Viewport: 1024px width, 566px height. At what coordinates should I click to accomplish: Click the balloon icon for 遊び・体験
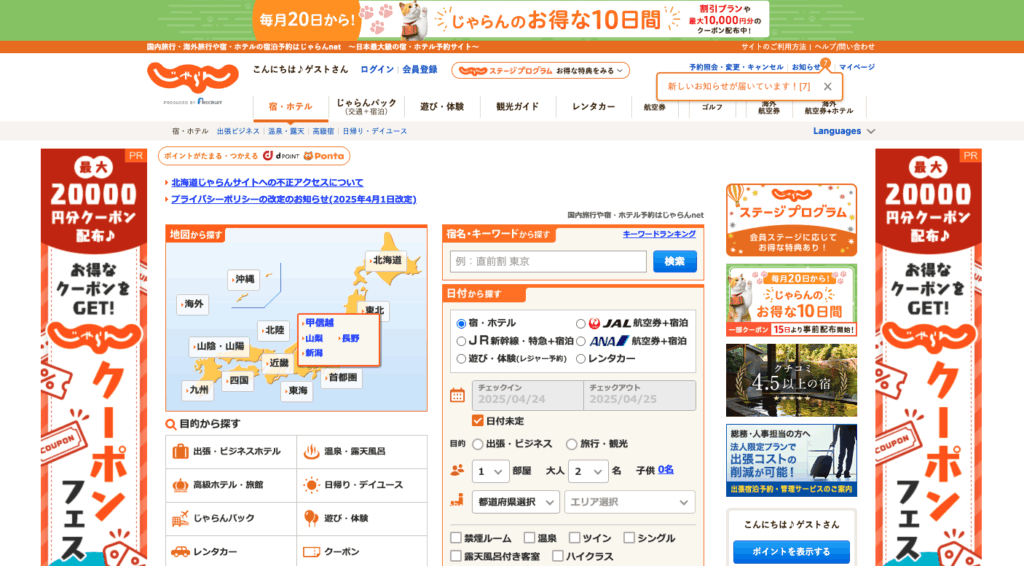tap(312, 518)
